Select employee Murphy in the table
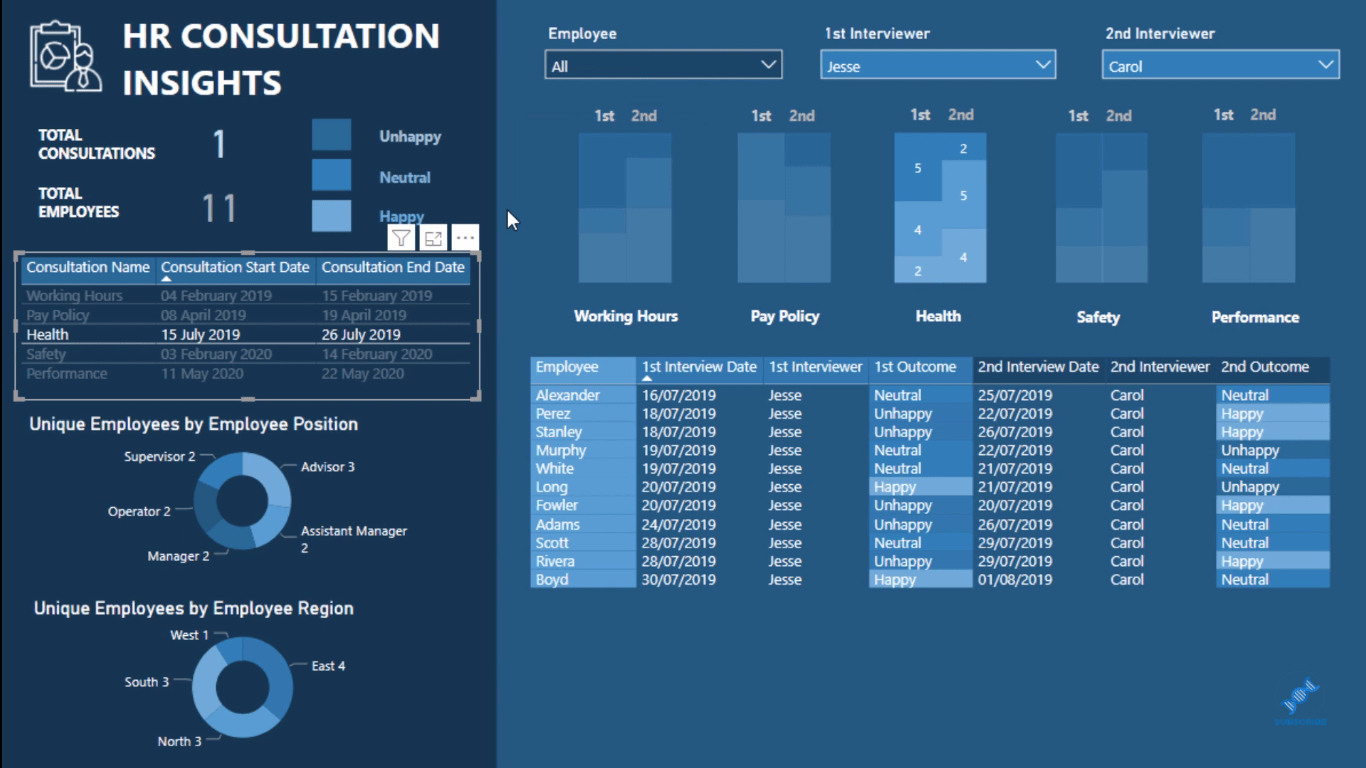Image resolution: width=1366 pixels, height=768 pixels. (x=583, y=451)
